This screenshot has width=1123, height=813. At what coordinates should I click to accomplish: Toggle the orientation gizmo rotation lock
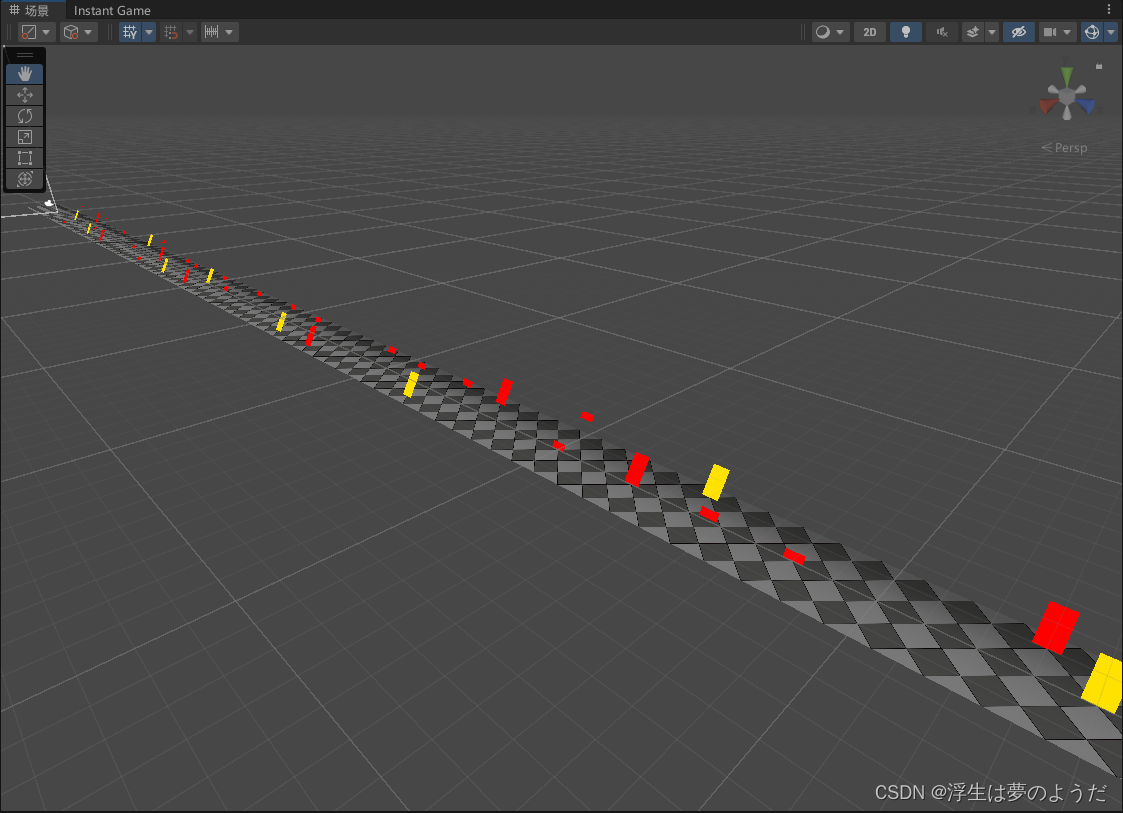point(1099,66)
